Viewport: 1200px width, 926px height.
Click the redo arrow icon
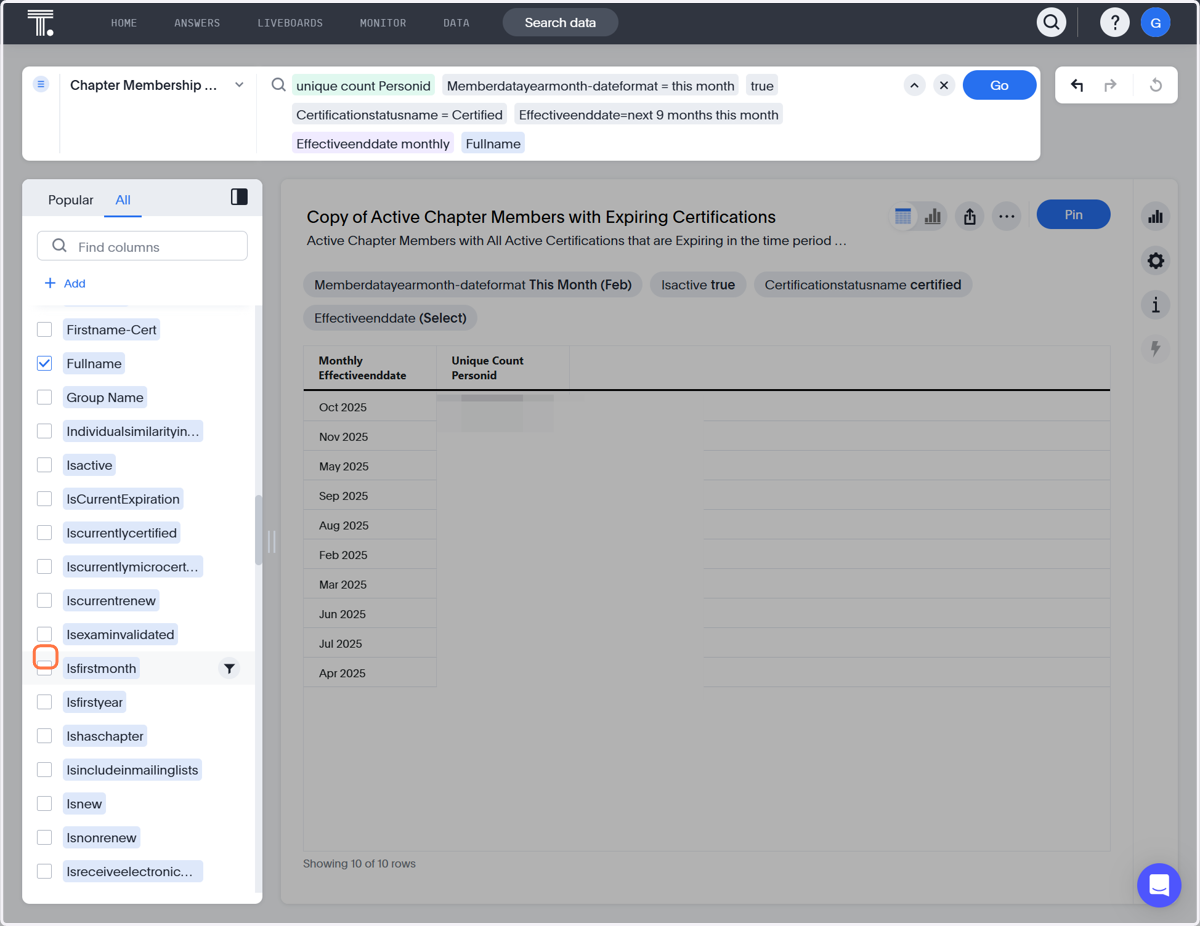click(1110, 85)
